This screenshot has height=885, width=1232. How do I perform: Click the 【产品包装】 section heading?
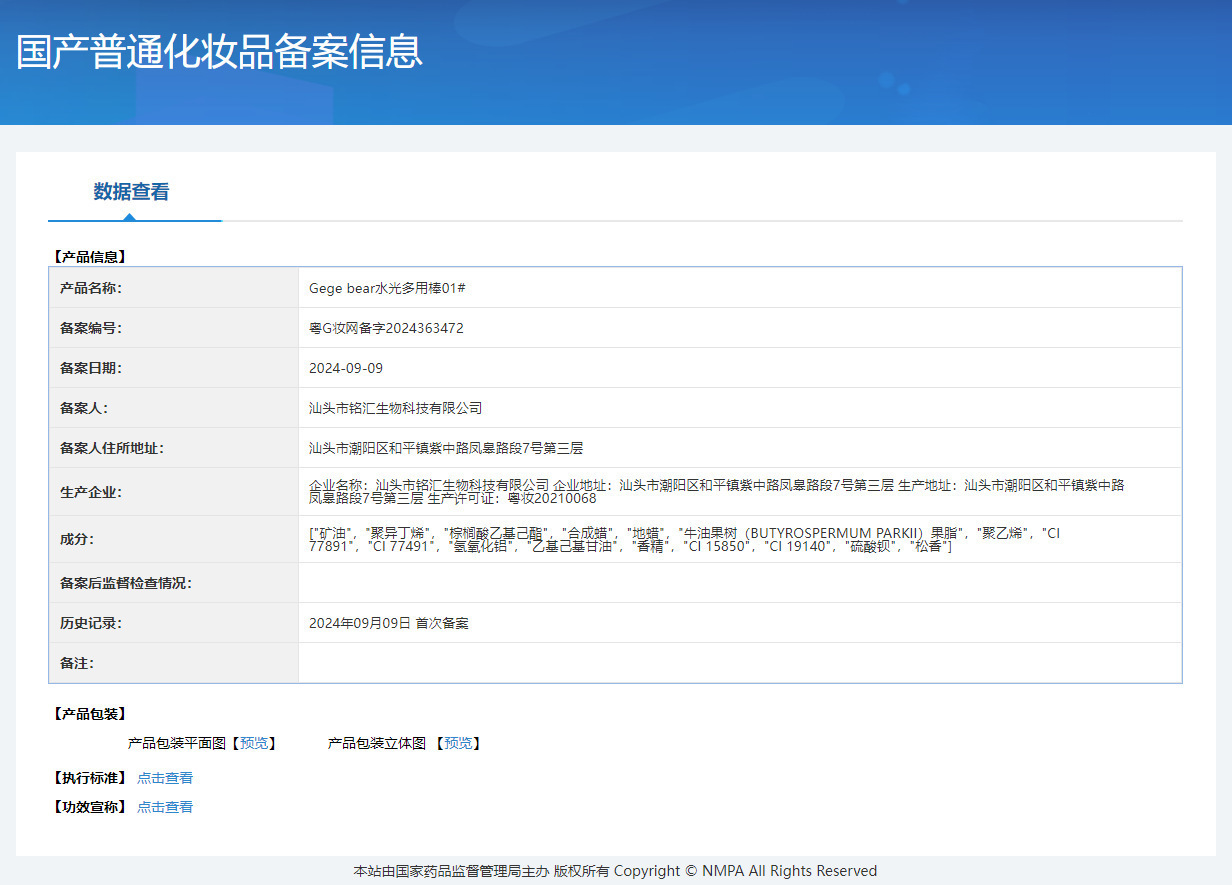[89, 714]
